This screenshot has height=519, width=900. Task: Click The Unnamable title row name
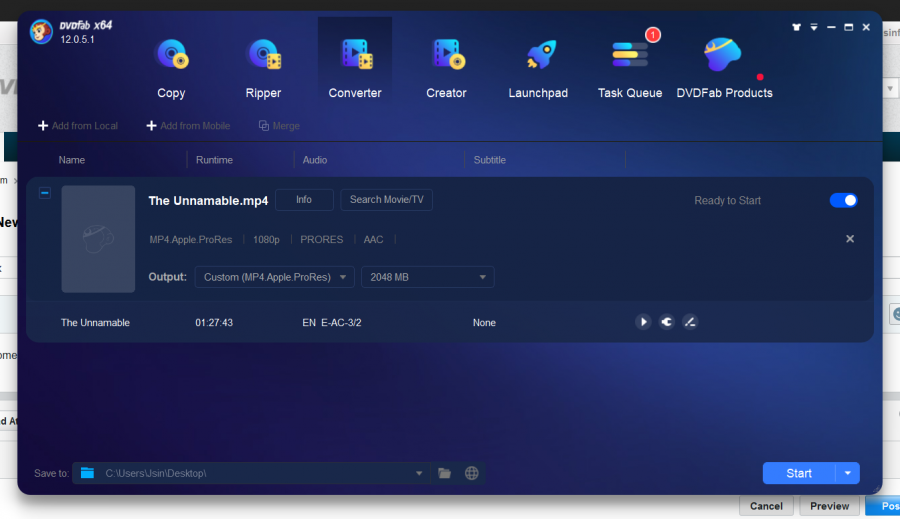point(95,323)
